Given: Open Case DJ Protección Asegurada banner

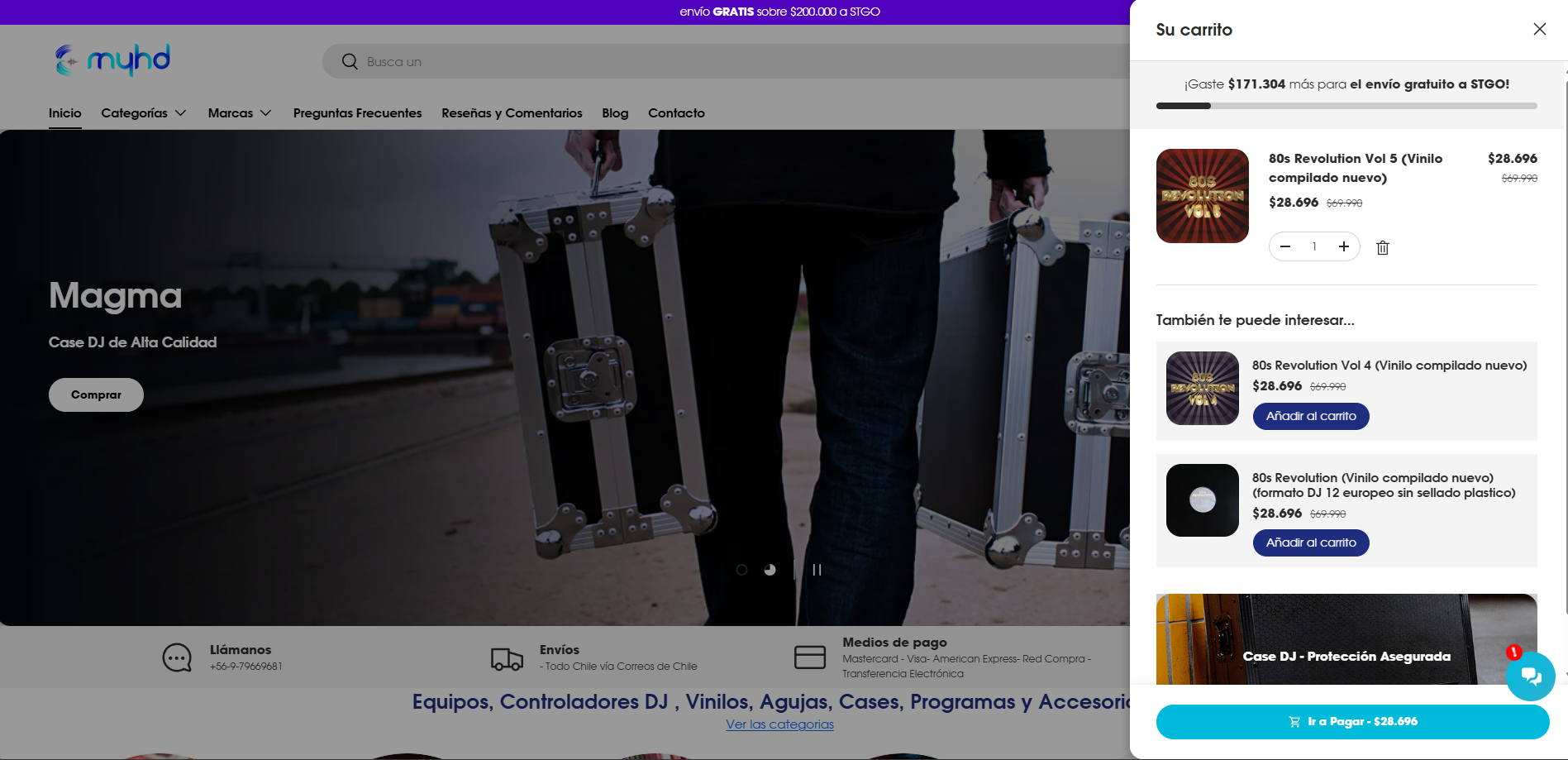Looking at the screenshot, I should point(1346,639).
